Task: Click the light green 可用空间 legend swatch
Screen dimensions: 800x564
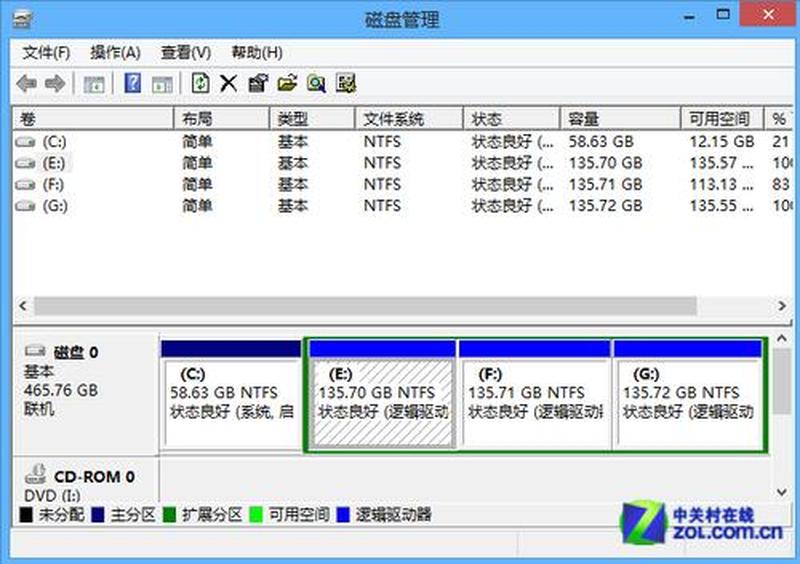Action: point(256,514)
